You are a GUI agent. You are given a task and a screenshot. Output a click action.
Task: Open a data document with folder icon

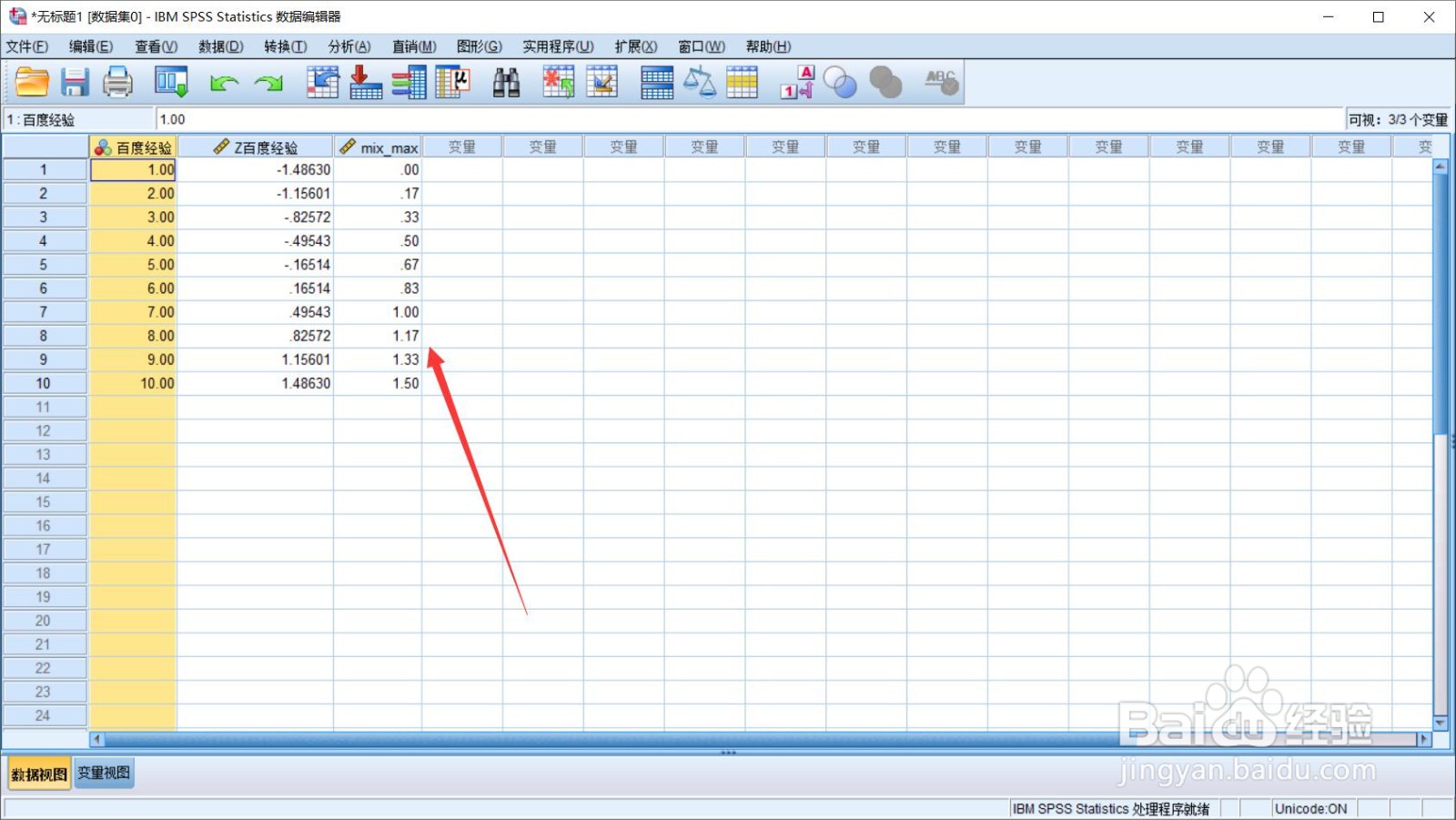coord(32,83)
